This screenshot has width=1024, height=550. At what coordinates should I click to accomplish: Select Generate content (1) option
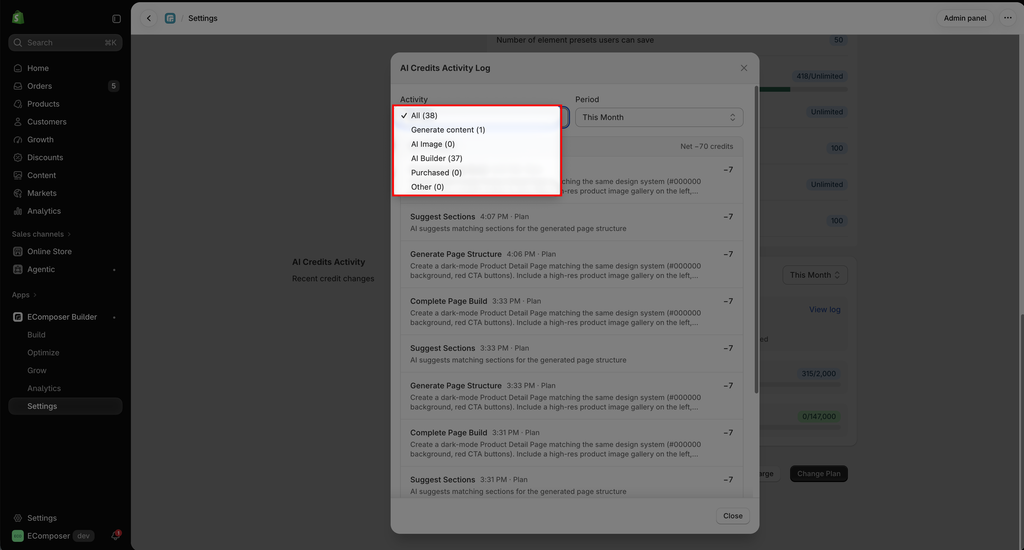(x=477, y=130)
